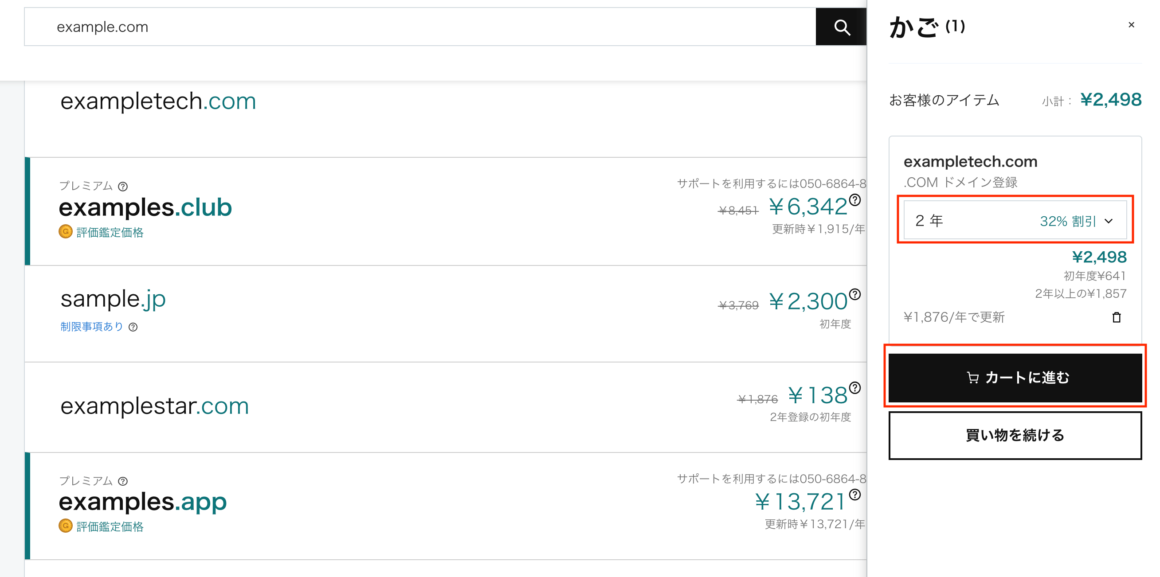Click restrictions help icon under sample.jp
Screen dimensions: 1160x577
[133, 327]
